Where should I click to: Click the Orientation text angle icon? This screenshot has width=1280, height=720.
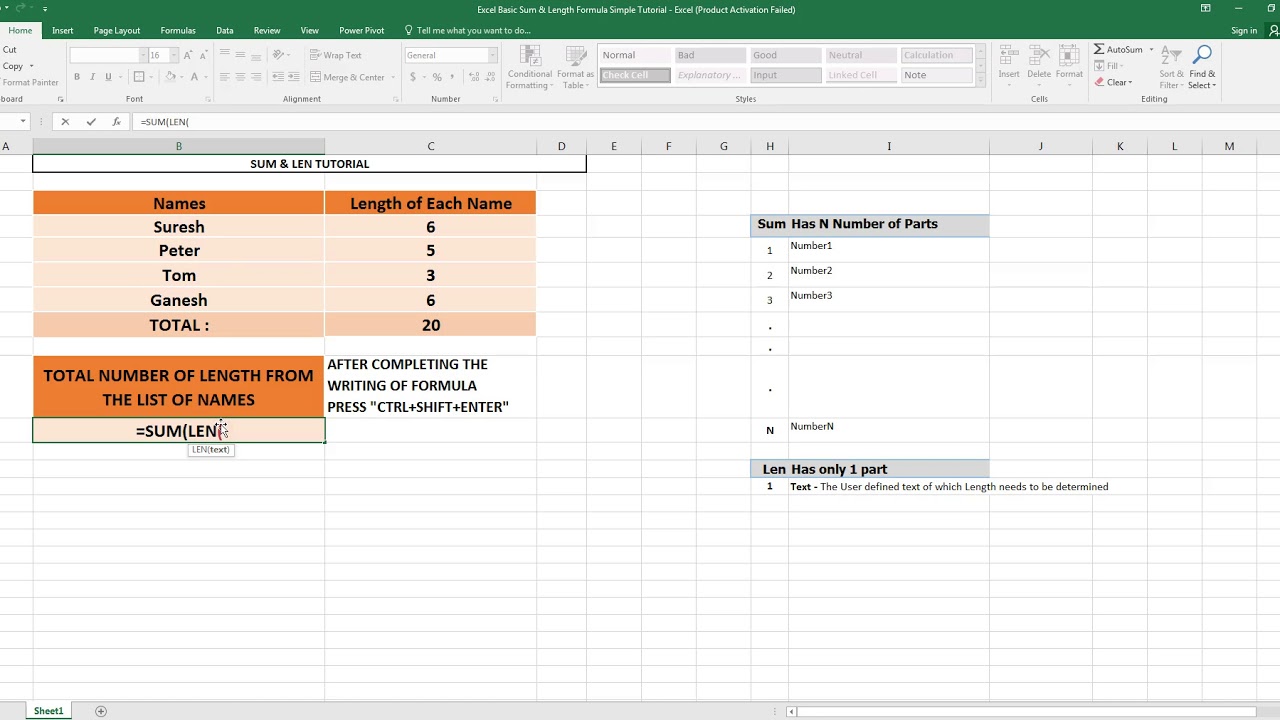pyautogui.click(x=279, y=55)
